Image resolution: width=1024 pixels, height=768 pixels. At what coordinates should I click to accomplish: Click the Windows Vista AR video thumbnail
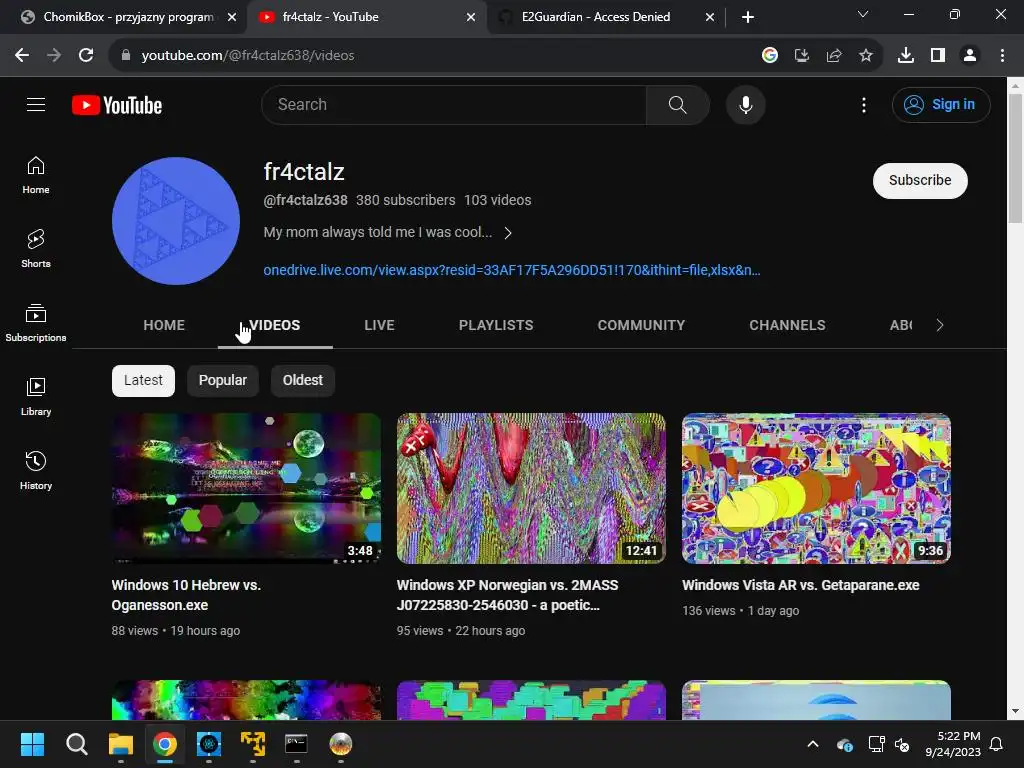click(x=816, y=488)
